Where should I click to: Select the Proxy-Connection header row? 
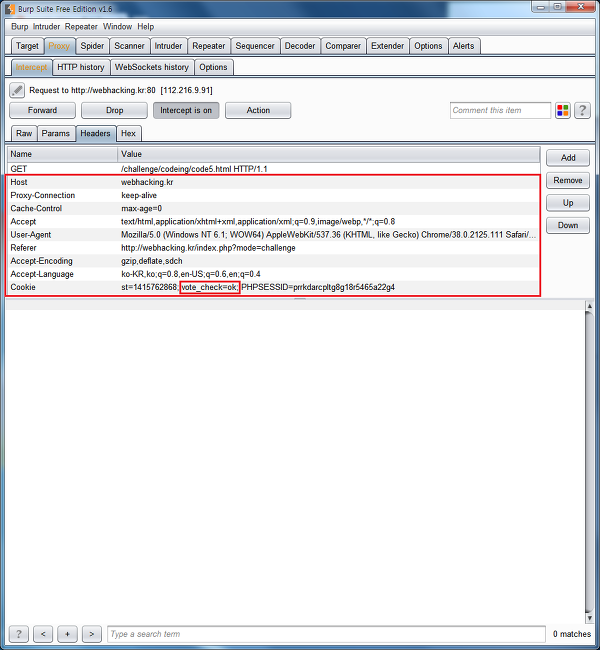click(x=274, y=195)
